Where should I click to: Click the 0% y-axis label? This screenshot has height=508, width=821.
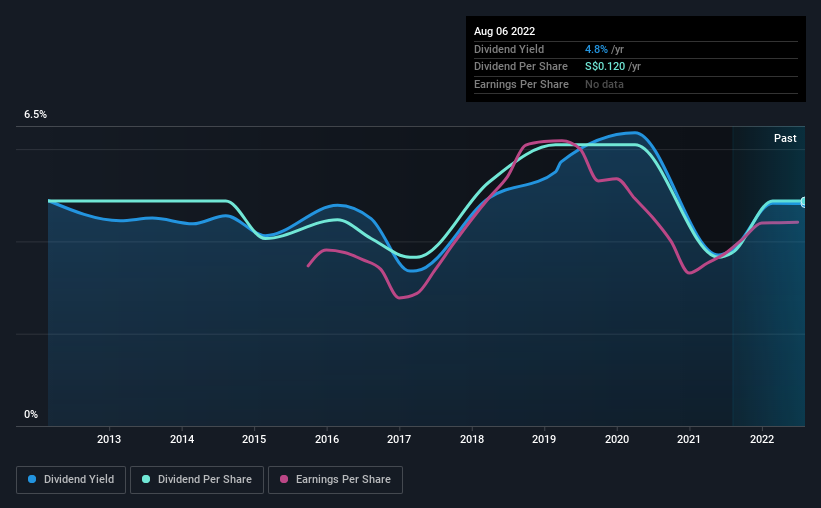pyautogui.click(x=31, y=414)
